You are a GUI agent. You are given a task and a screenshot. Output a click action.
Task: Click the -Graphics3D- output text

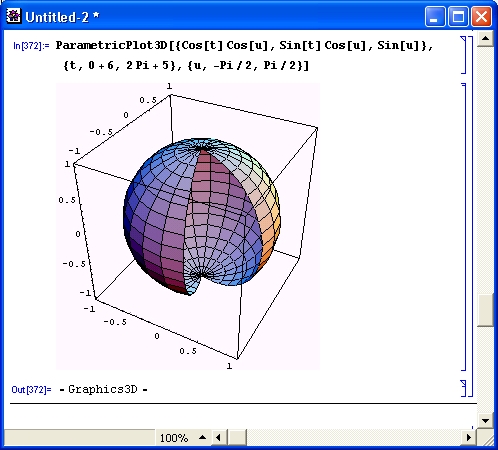tap(103, 389)
